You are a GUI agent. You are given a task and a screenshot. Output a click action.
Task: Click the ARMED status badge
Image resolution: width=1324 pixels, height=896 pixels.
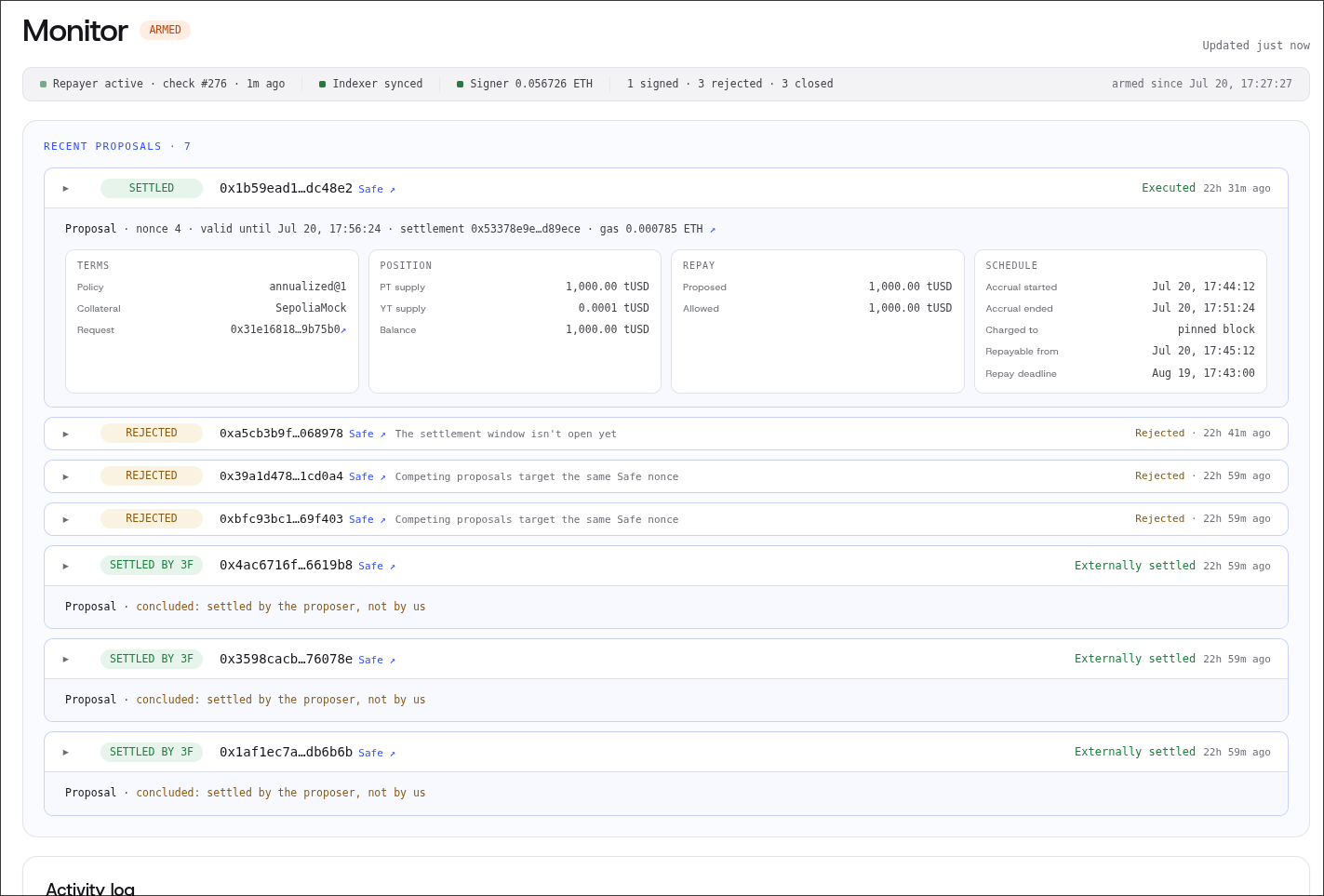click(x=165, y=30)
